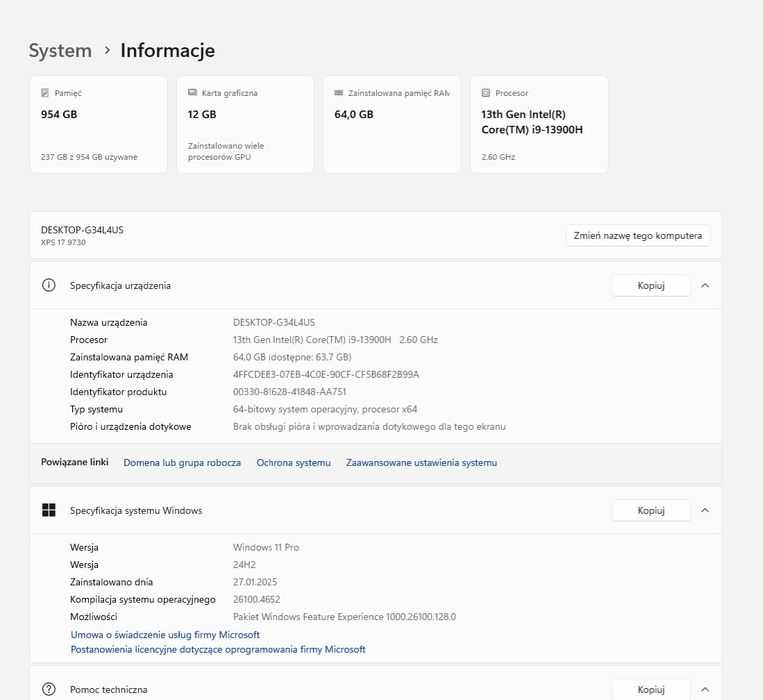Open Umowa o świadczenie usług firmy Microsoft
The image size is (763, 700).
[x=165, y=635]
